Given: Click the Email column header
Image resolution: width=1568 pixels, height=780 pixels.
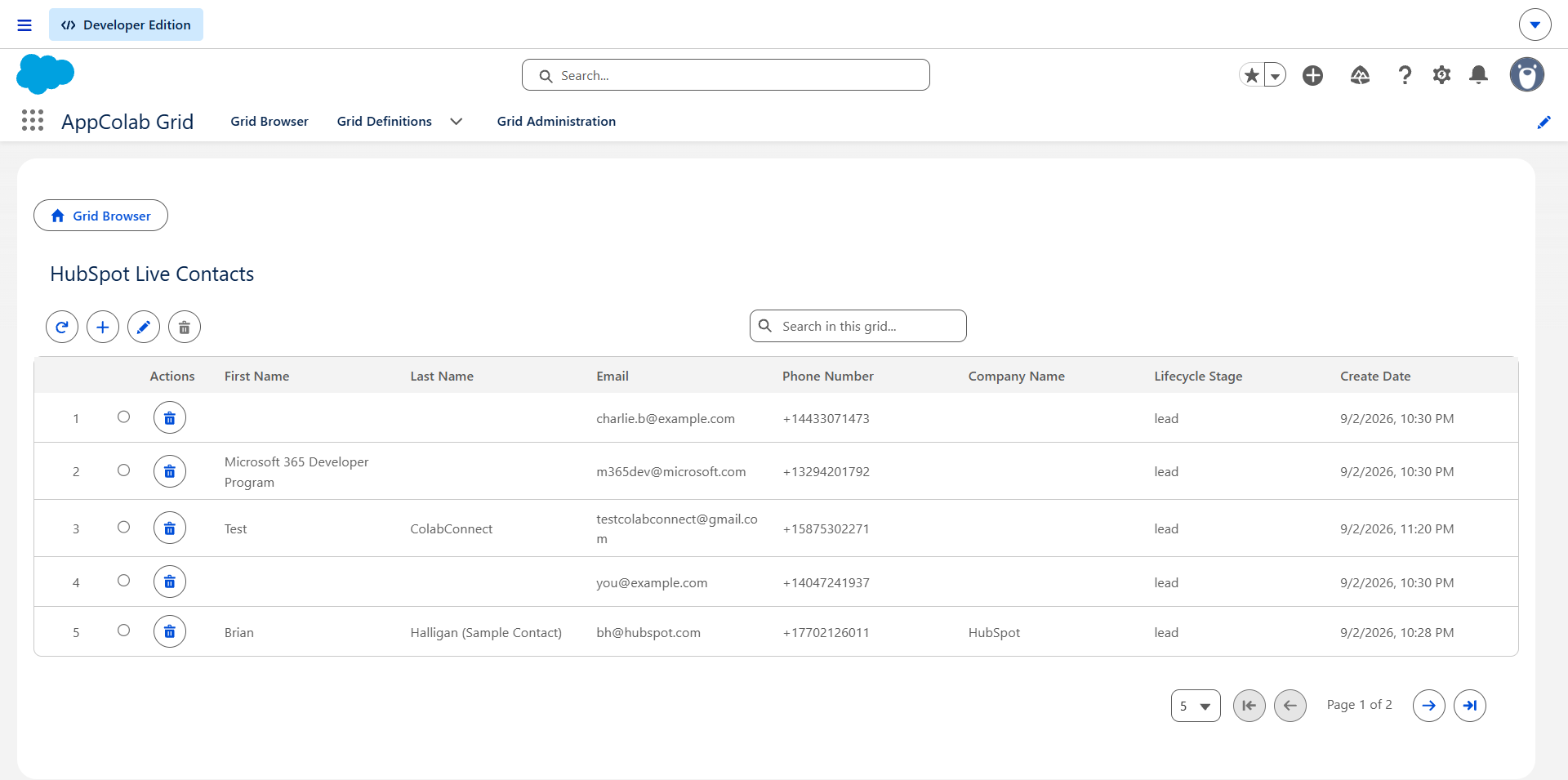Looking at the screenshot, I should point(612,376).
